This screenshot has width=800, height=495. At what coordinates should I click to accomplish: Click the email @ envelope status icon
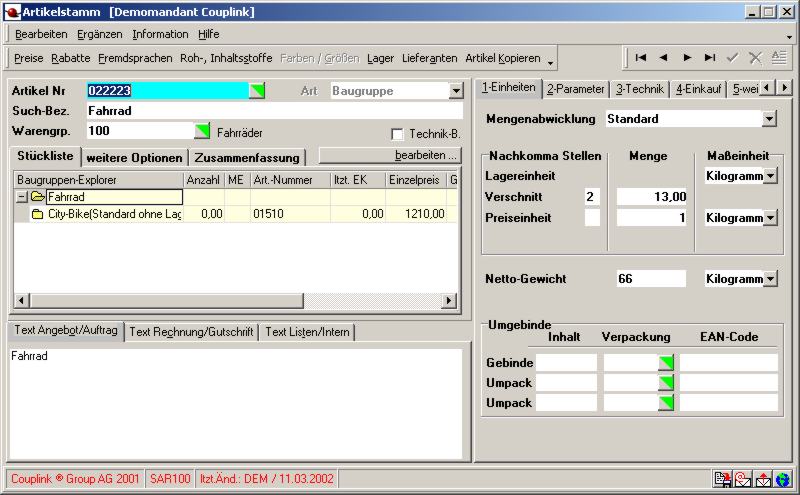[743, 479]
